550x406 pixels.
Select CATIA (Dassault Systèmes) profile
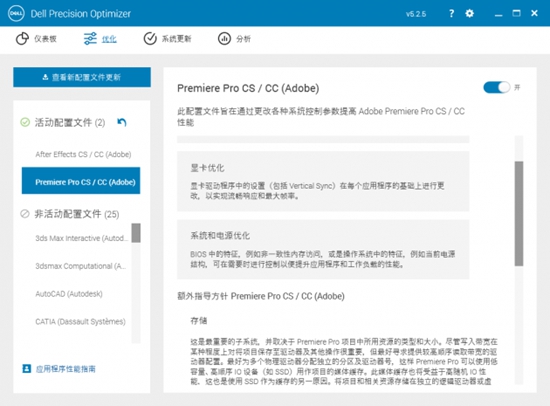[80, 321]
